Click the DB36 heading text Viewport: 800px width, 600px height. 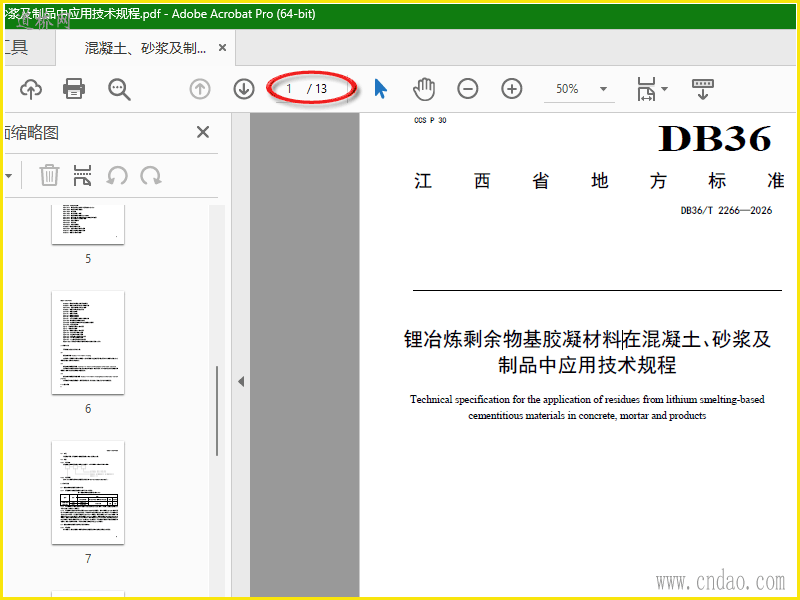coord(714,139)
